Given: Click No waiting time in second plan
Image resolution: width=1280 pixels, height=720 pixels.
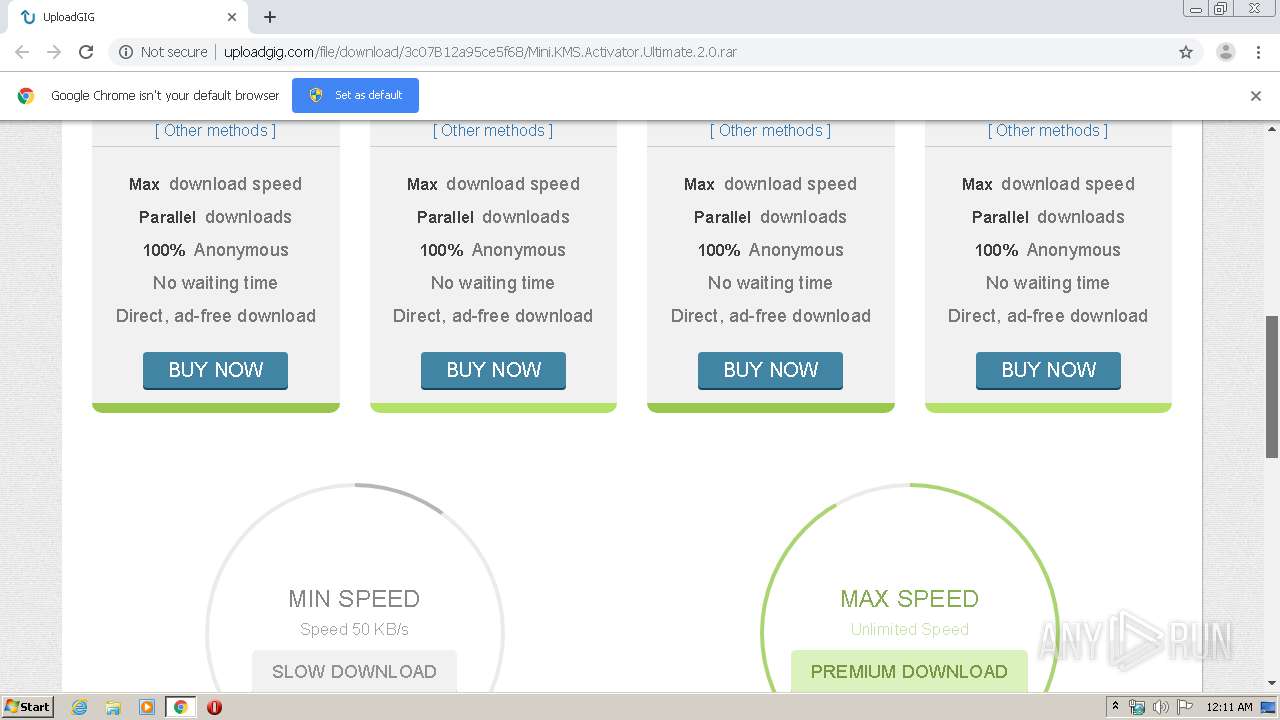Looking at the screenshot, I should [493, 283].
